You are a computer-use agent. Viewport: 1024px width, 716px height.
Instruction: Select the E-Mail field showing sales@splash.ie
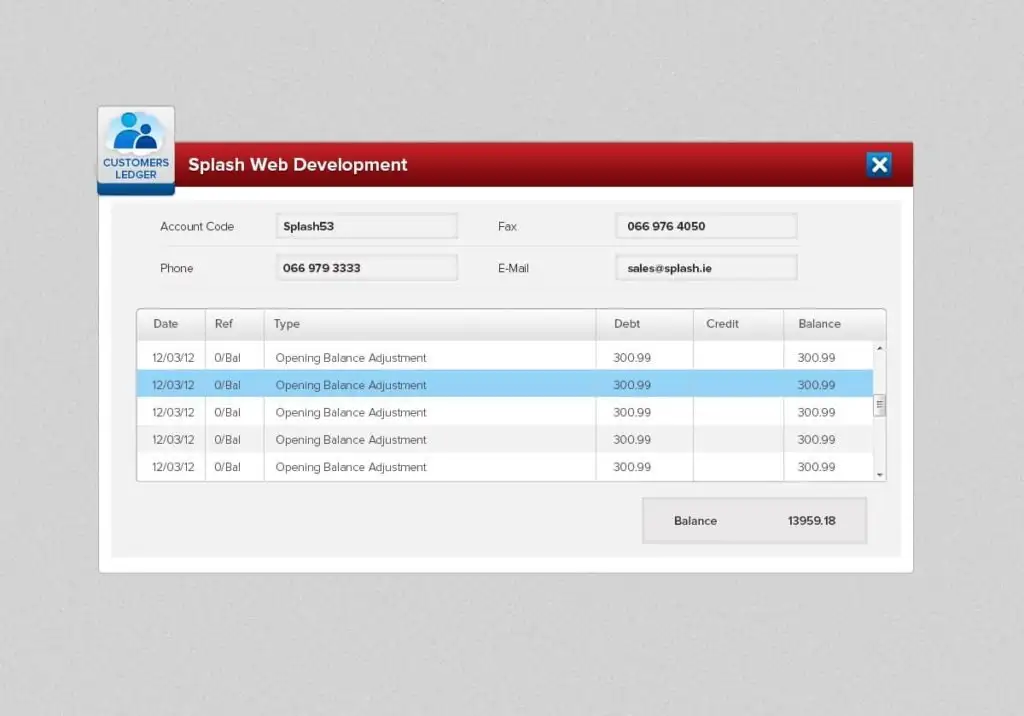coord(706,268)
